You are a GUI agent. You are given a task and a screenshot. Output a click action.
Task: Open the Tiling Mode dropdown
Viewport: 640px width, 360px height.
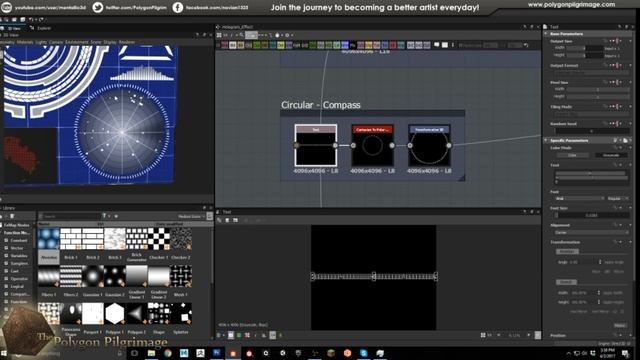coord(591,113)
